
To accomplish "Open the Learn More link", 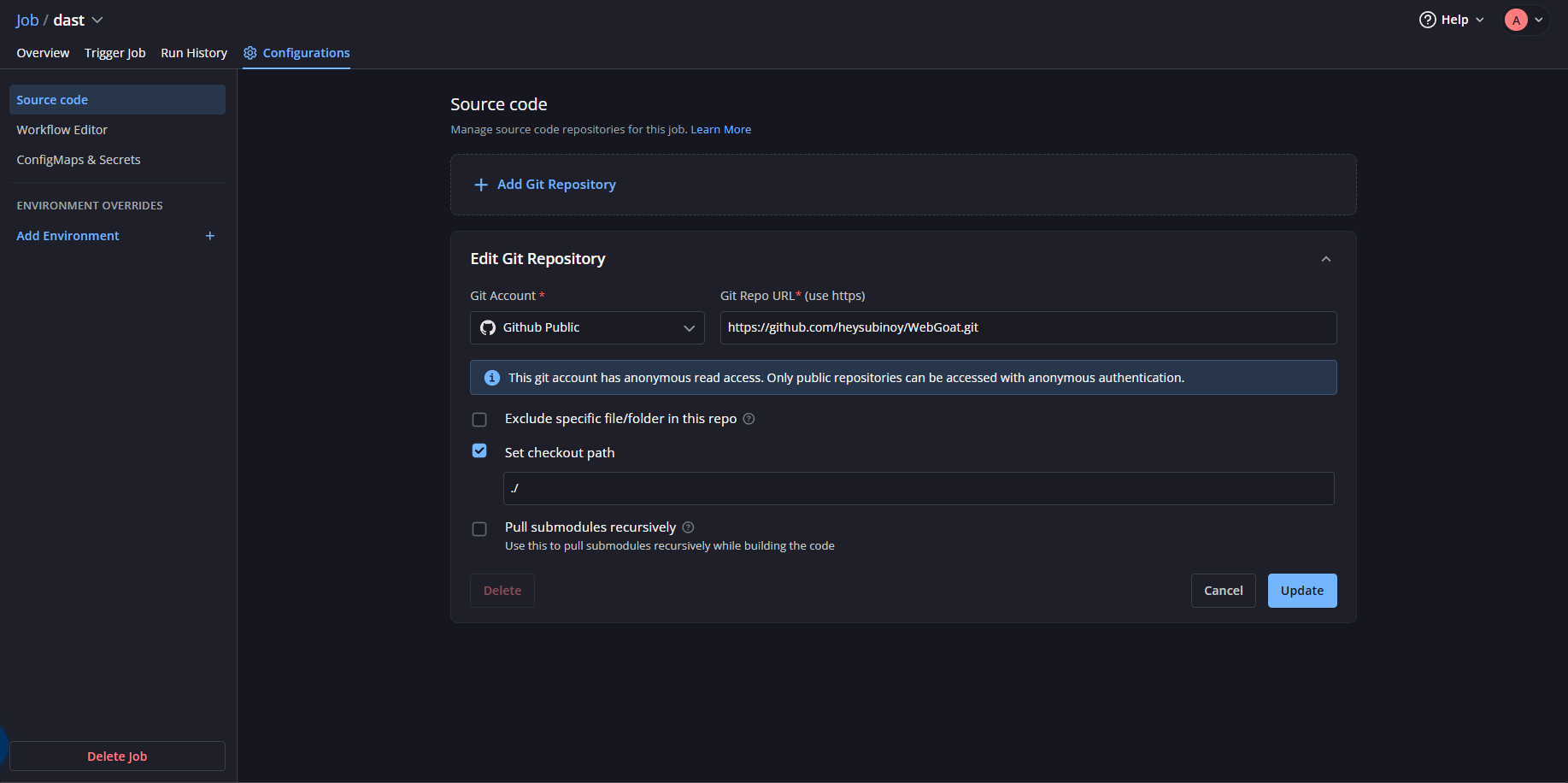I will pos(720,130).
